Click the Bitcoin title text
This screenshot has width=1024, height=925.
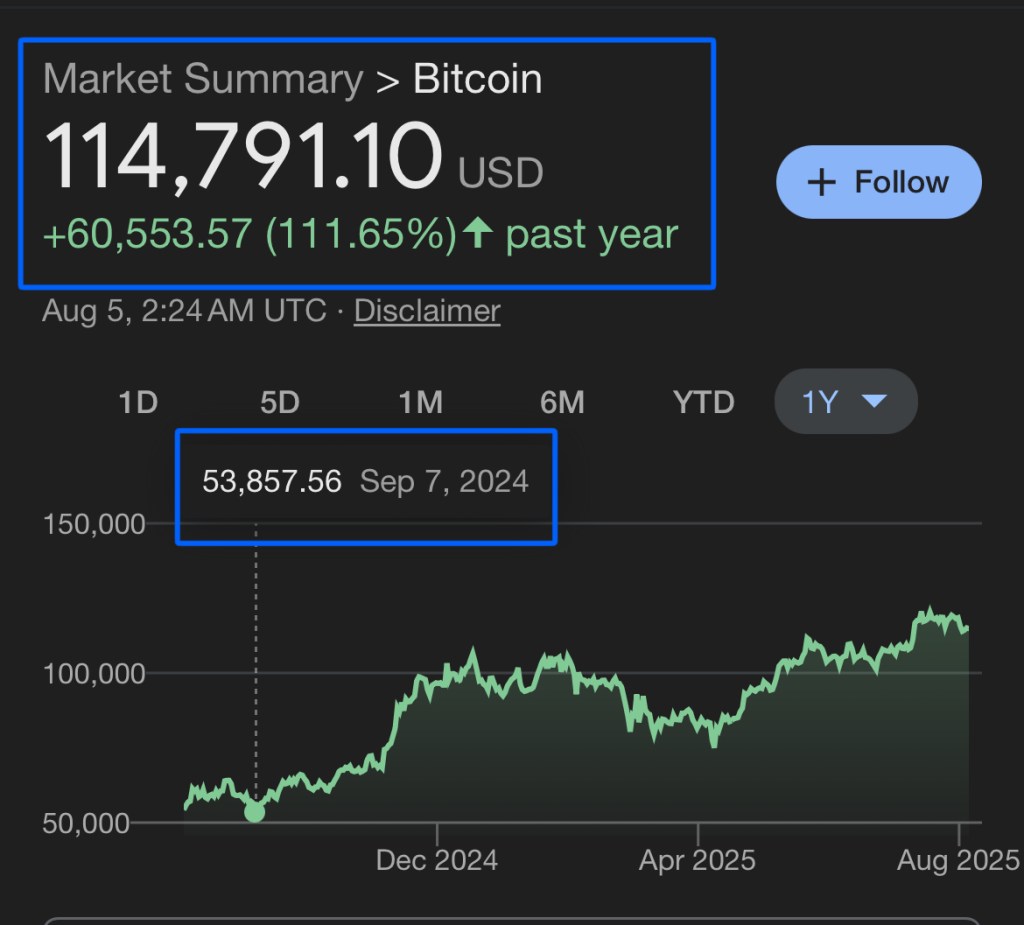click(x=478, y=79)
